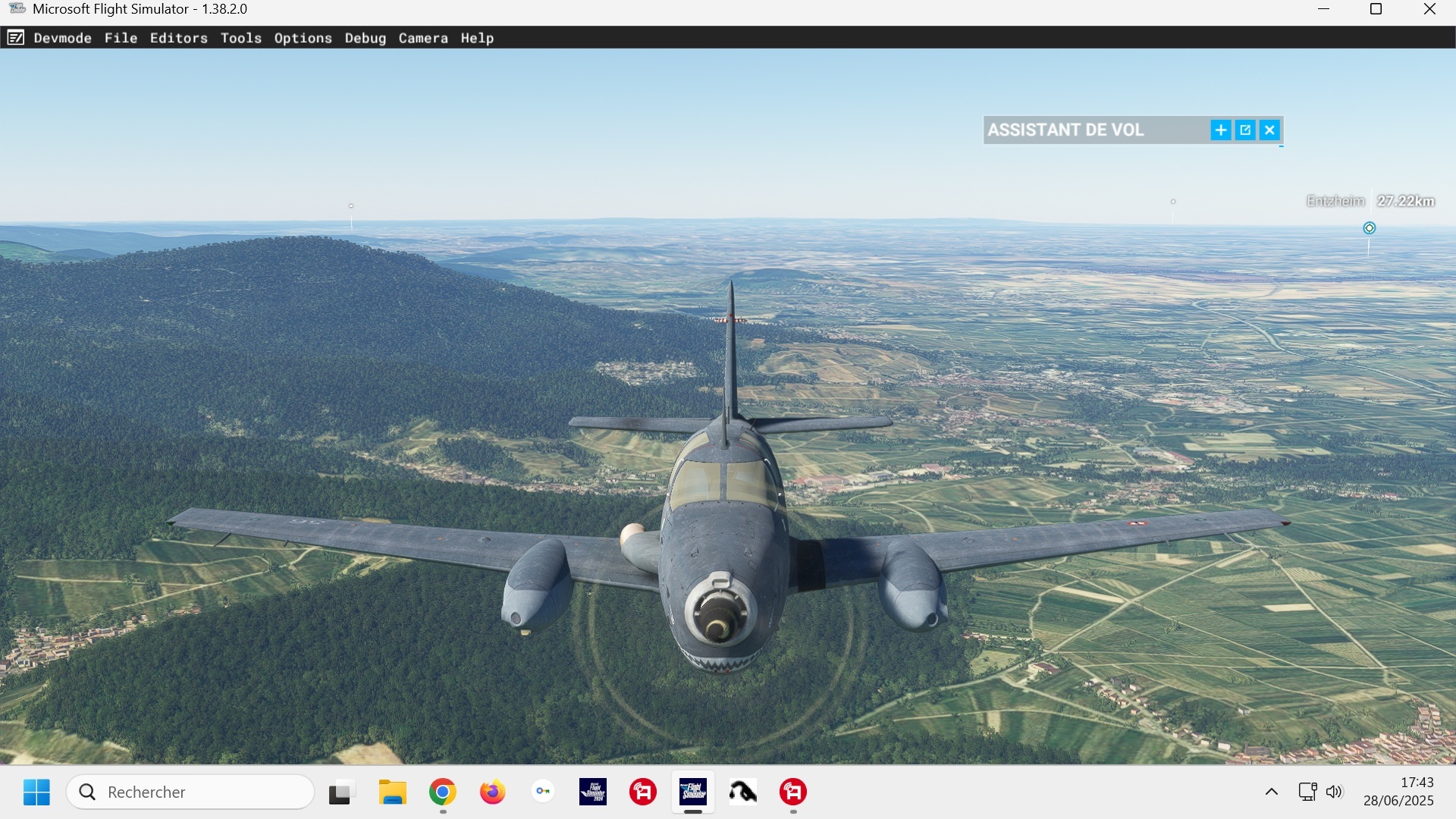Image resolution: width=1456 pixels, height=819 pixels.
Task: Expand the Assistant de vol panel with the plus
Action: point(1220,130)
